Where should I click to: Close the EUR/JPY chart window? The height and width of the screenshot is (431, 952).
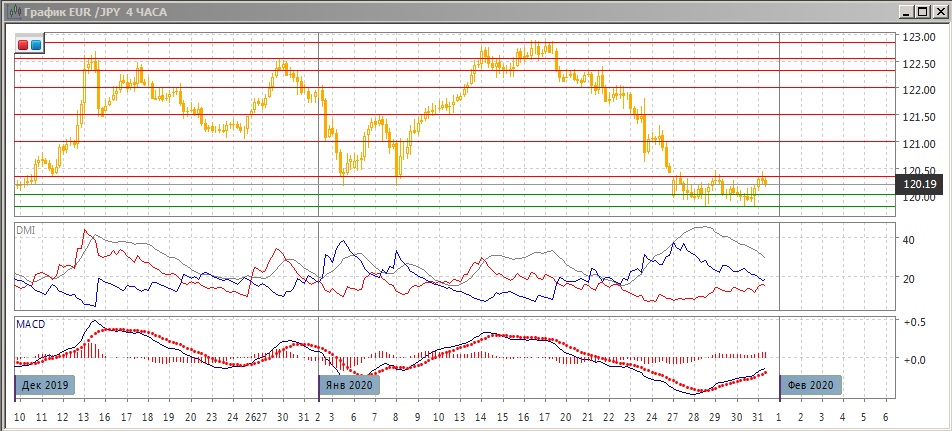tap(939, 10)
